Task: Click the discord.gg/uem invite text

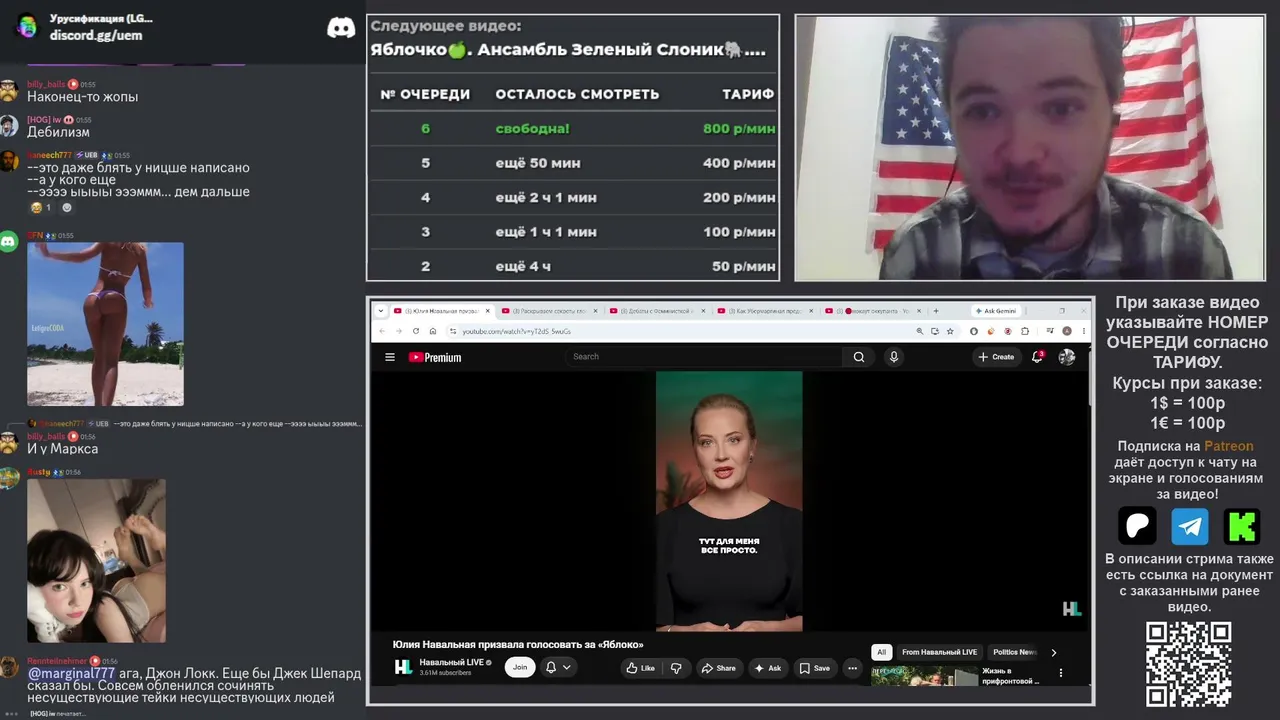Action: pos(96,35)
